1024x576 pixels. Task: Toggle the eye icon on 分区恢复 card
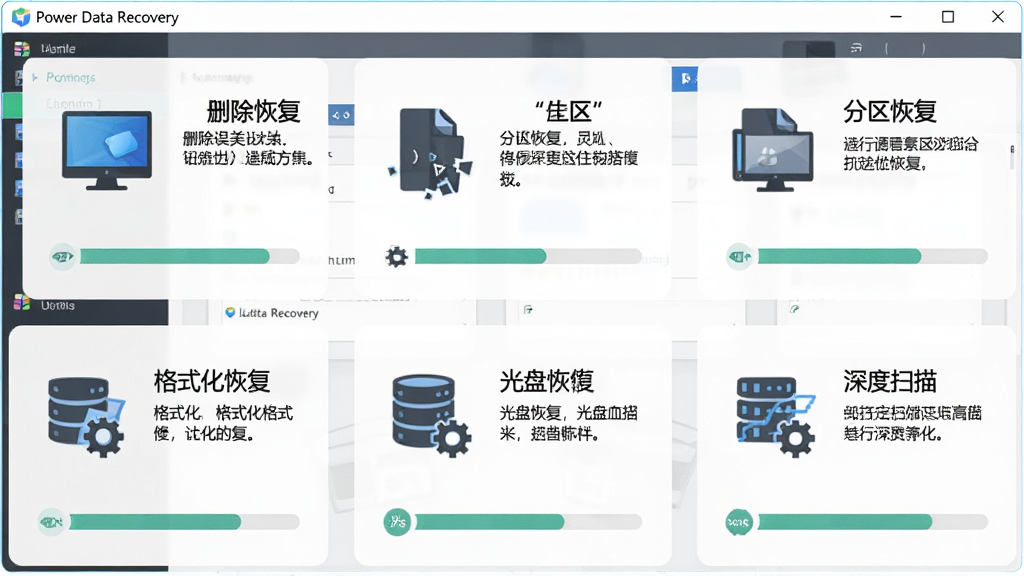739,257
